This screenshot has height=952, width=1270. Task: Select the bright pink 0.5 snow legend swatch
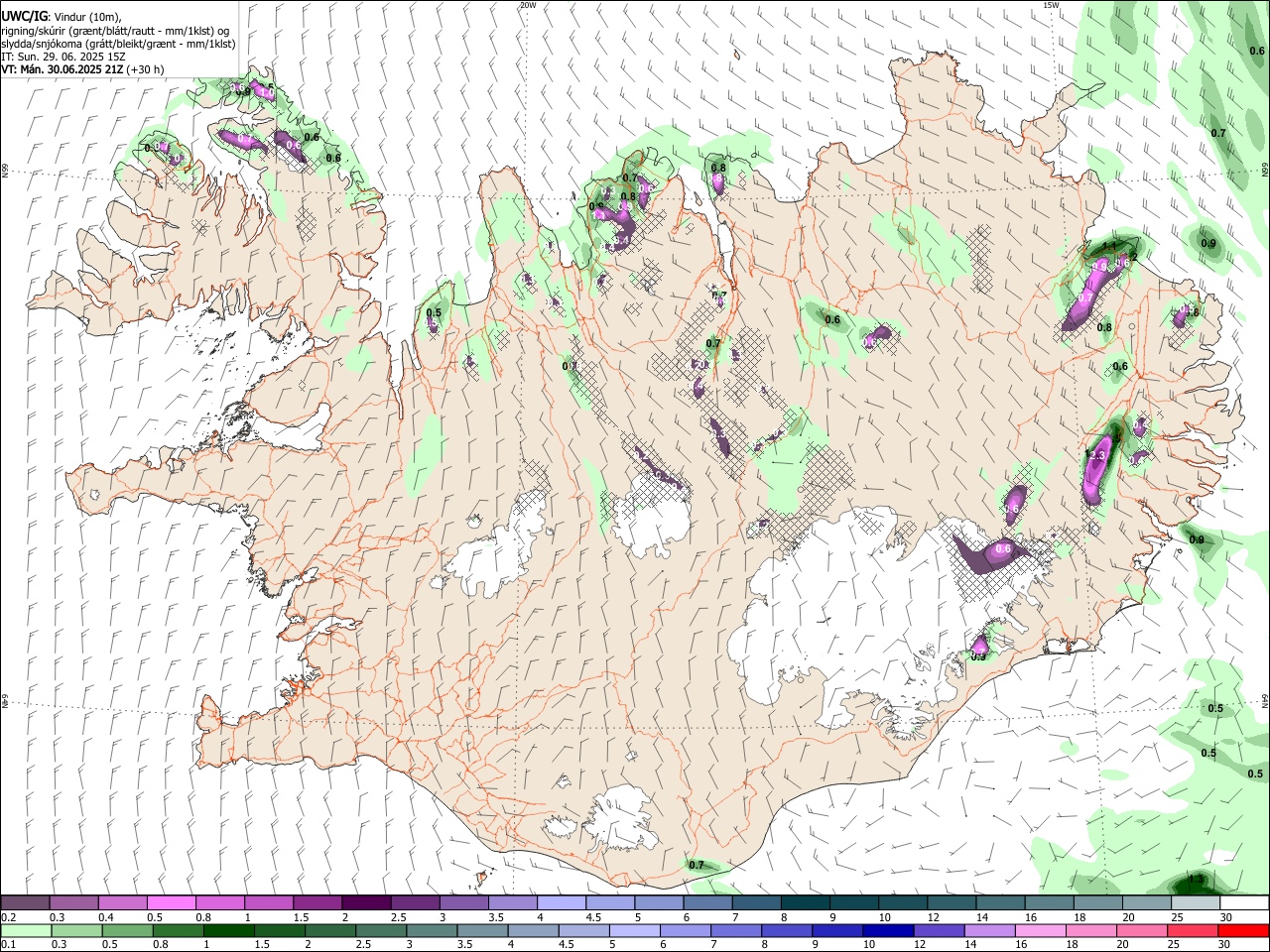172,902
